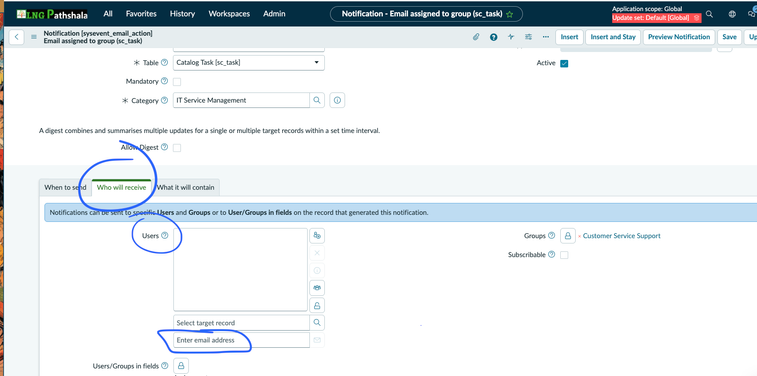Click the Notification title pill in header

click(426, 14)
